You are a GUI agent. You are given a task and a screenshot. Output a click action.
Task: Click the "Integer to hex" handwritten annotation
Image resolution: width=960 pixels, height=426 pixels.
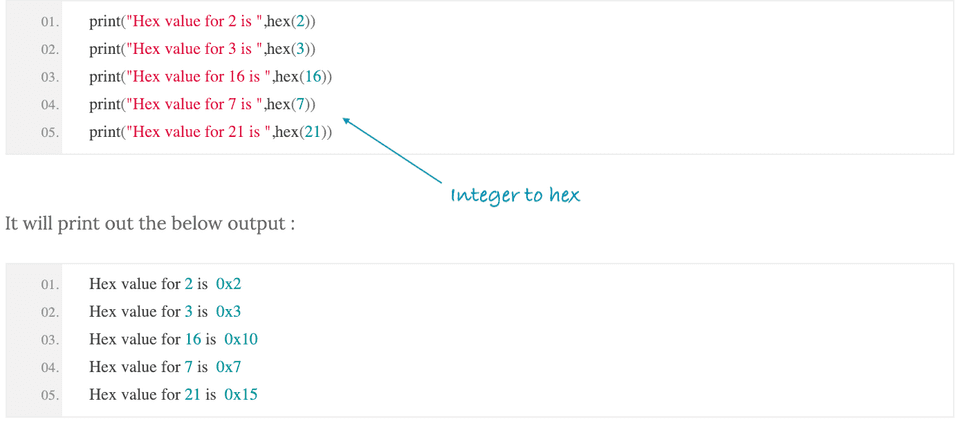coord(515,195)
